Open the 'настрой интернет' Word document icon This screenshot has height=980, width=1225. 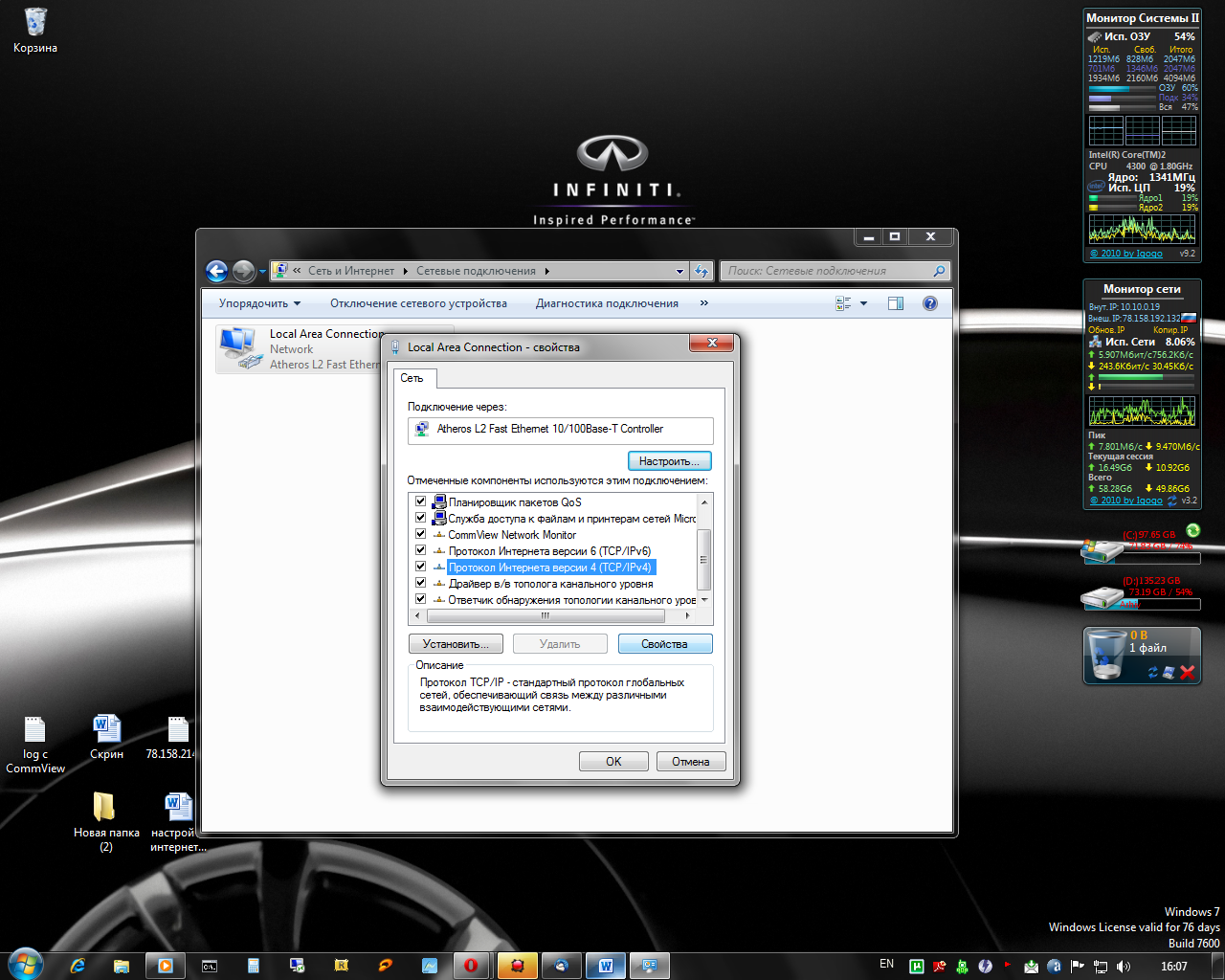178,821
